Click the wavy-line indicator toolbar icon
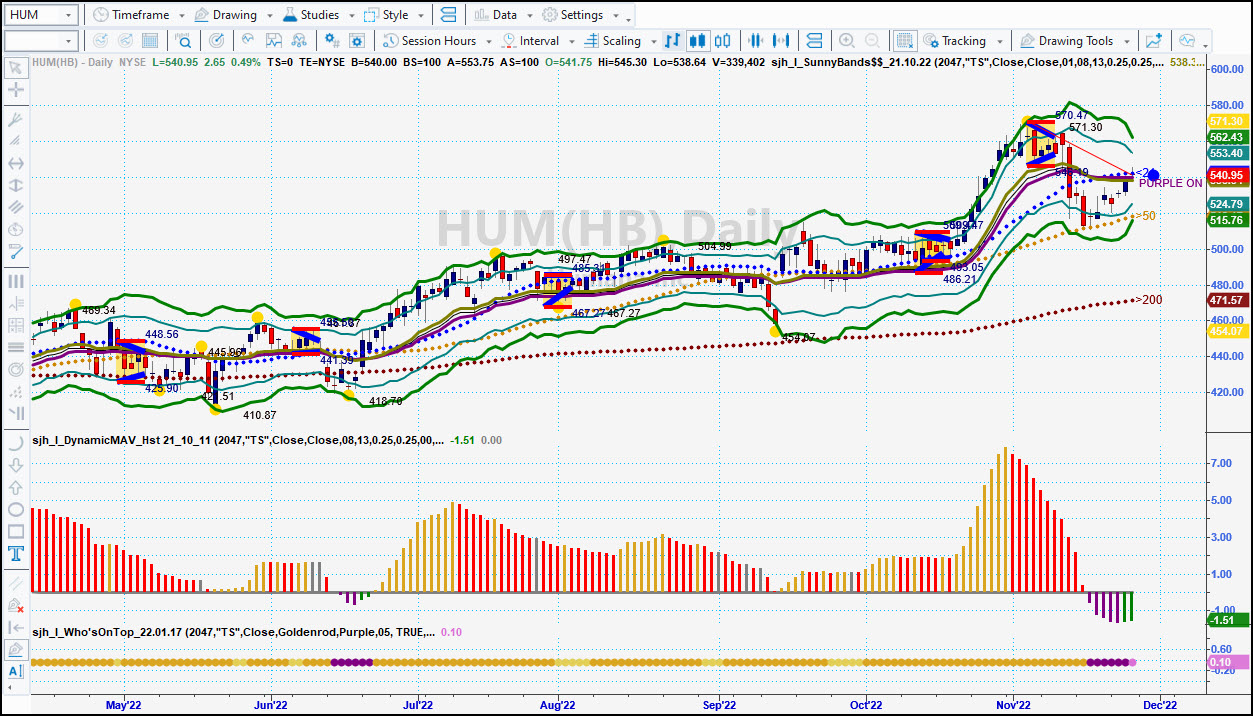Viewport: 1253px width, 716px height. click(x=246, y=41)
